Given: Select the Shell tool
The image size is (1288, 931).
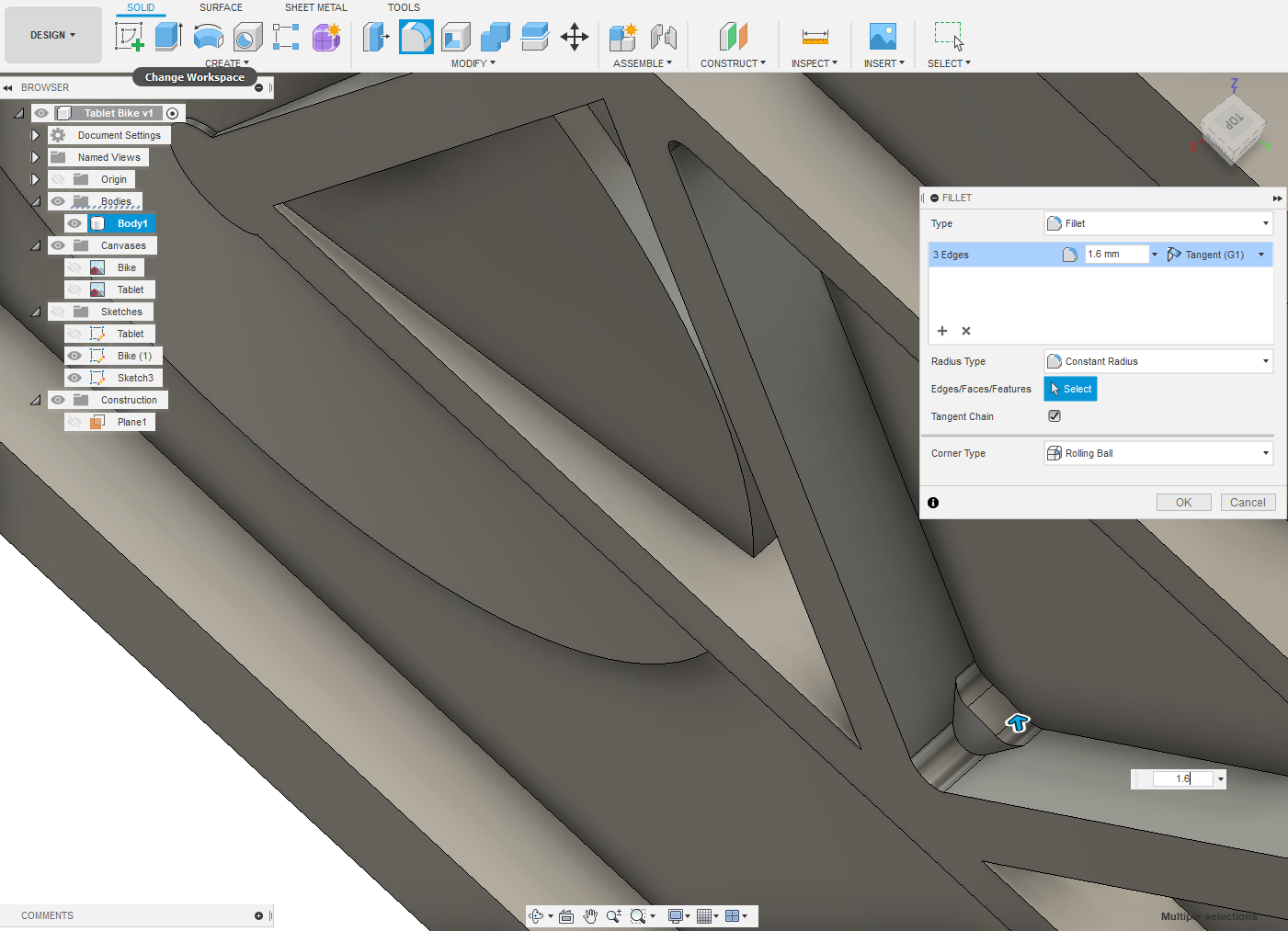Looking at the screenshot, I should coord(456,37).
